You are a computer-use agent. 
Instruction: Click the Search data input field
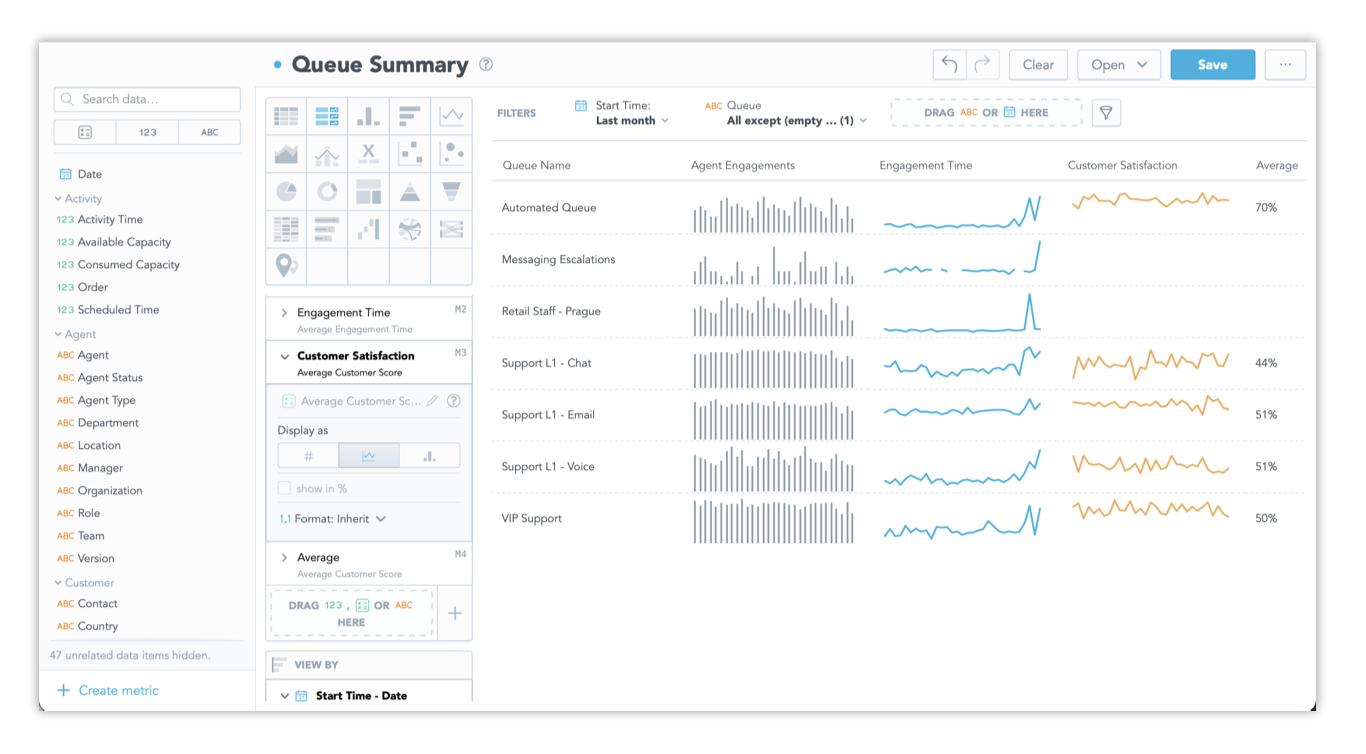coord(147,99)
